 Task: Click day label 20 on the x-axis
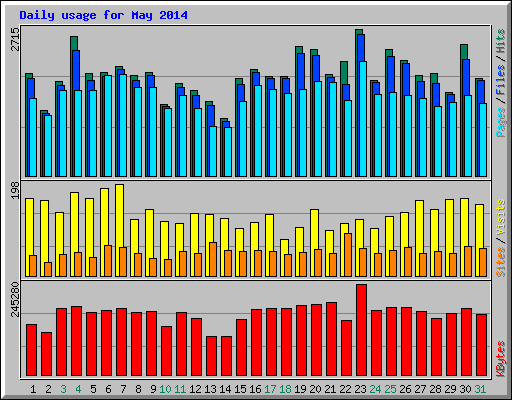pos(315,389)
